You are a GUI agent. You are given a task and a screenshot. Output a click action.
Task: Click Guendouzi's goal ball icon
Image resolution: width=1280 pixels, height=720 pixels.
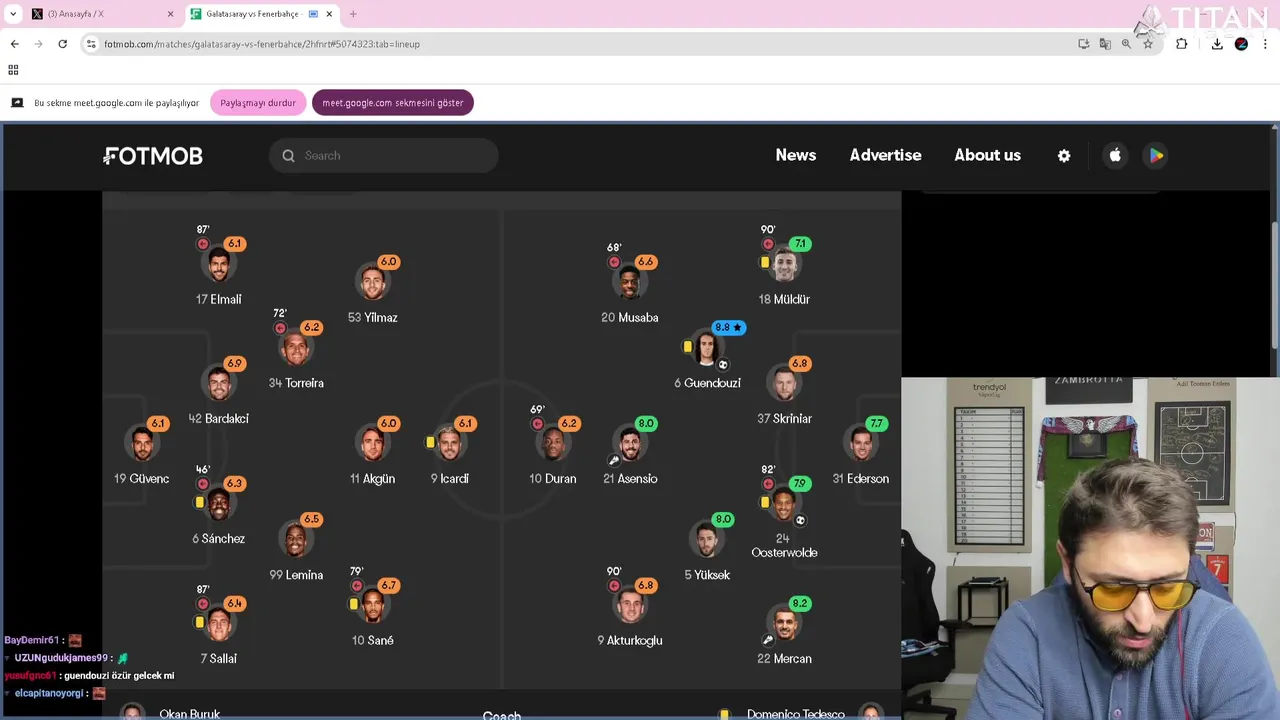click(723, 365)
